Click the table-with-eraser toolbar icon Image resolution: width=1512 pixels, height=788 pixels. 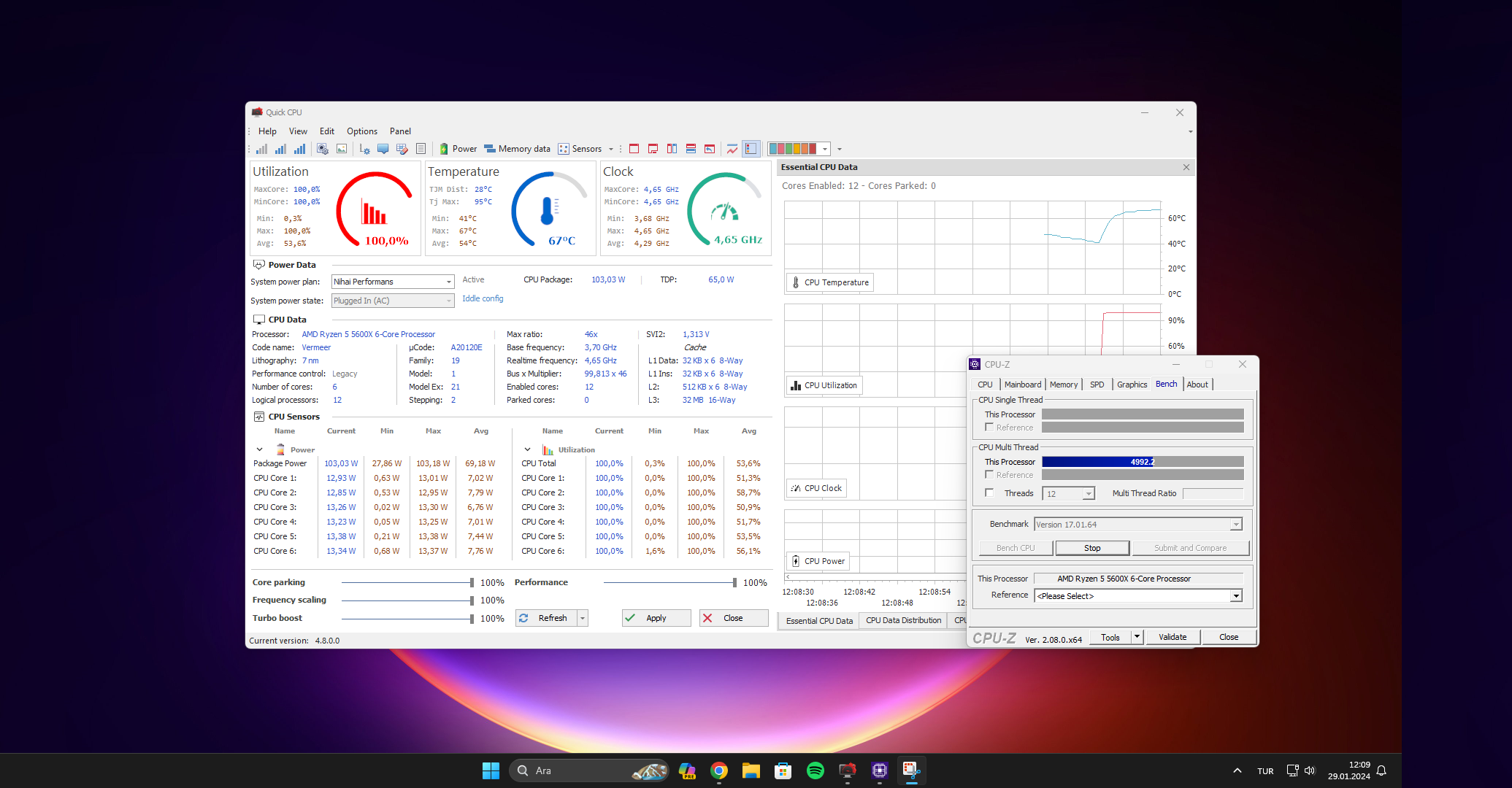pyautogui.click(x=402, y=149)
